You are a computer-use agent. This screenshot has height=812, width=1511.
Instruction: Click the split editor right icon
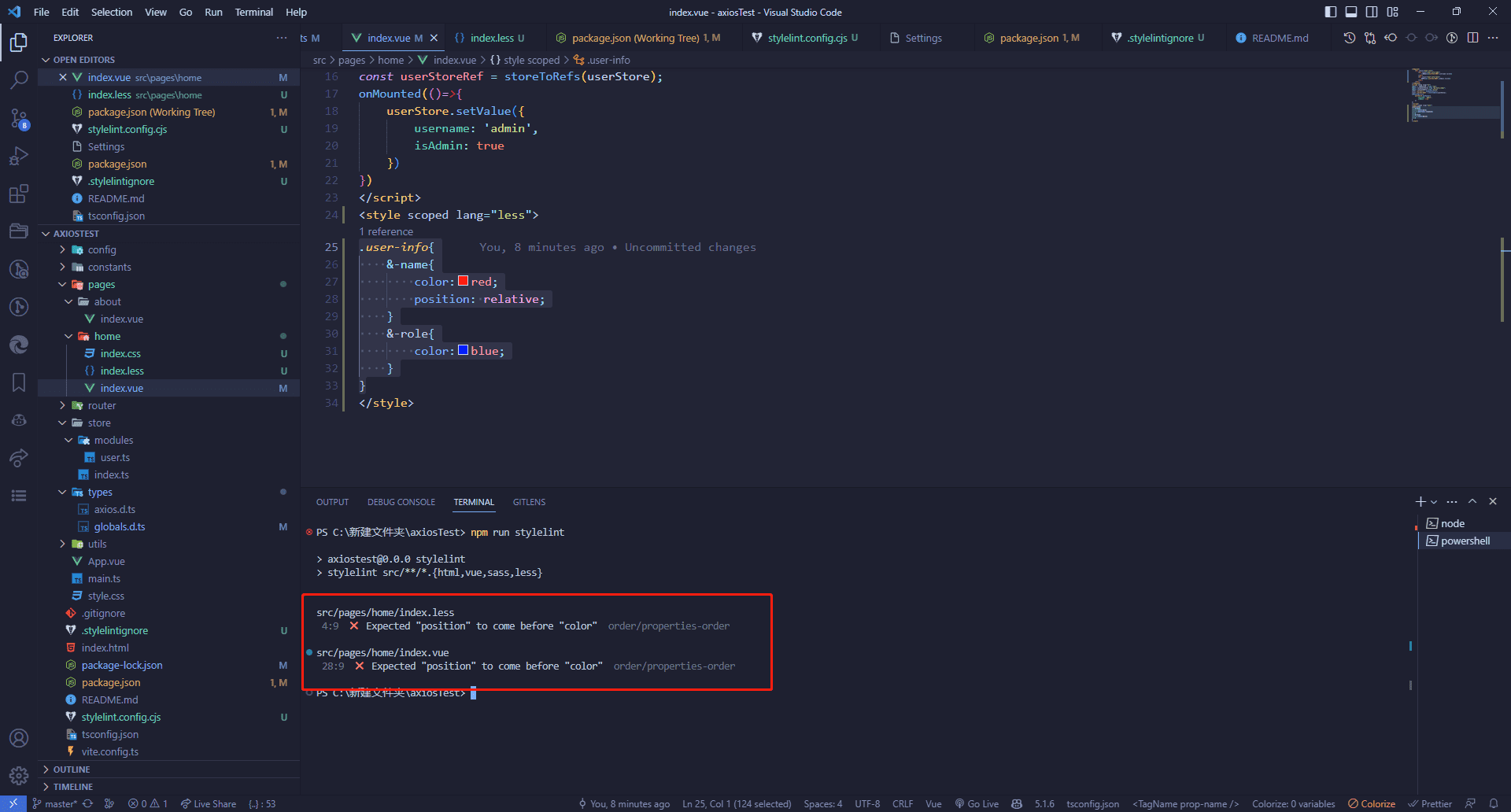click(1472, 38)
